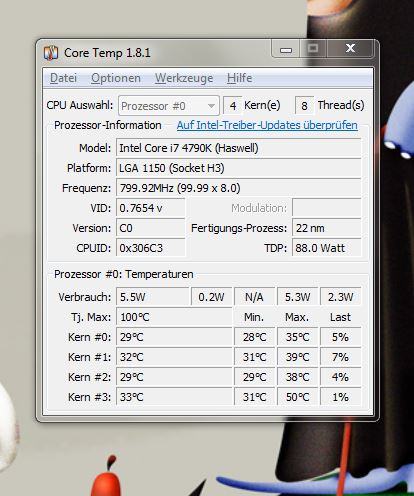This screenshot has height=496, width=414.
Task: Open the Hilfe menu
Action: [239, 78]
